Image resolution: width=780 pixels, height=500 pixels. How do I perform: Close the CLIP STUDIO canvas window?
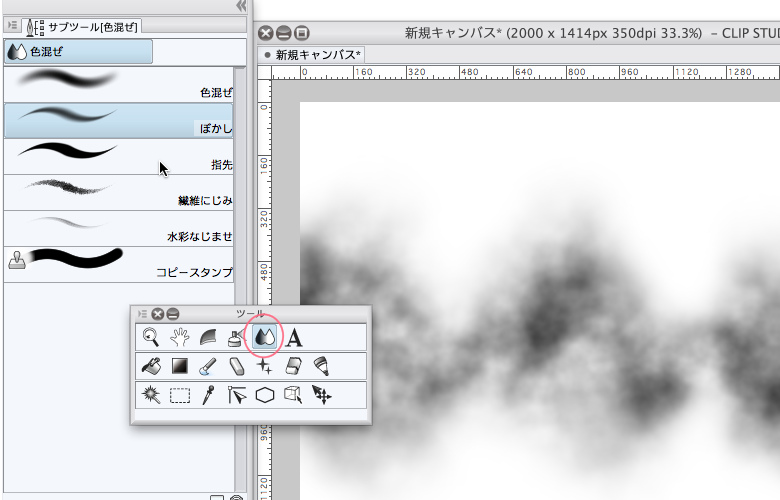pyautogui.click(x=266, y=33)
